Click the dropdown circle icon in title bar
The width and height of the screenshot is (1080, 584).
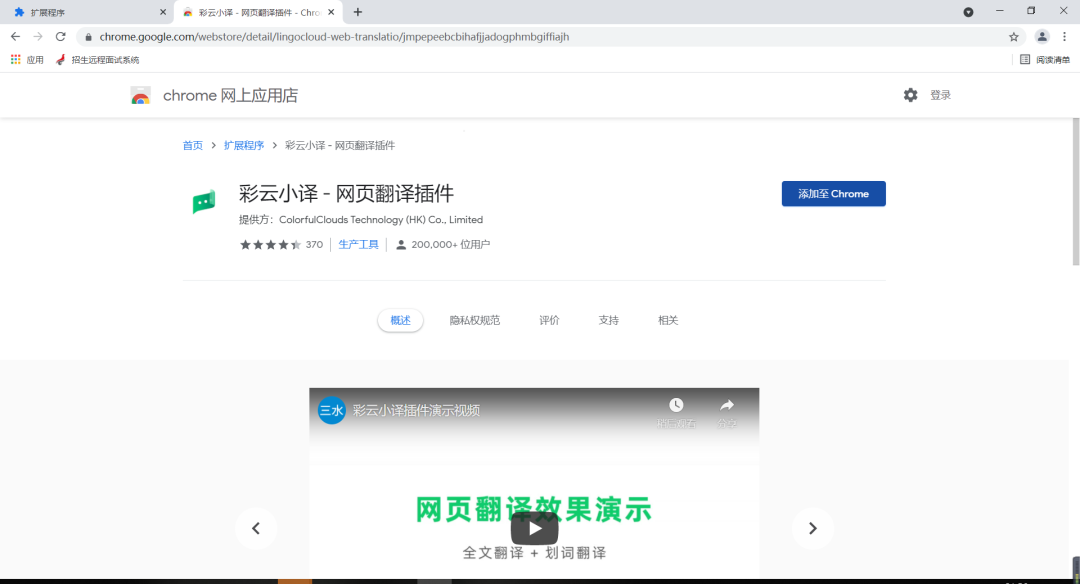coord(968,12)
